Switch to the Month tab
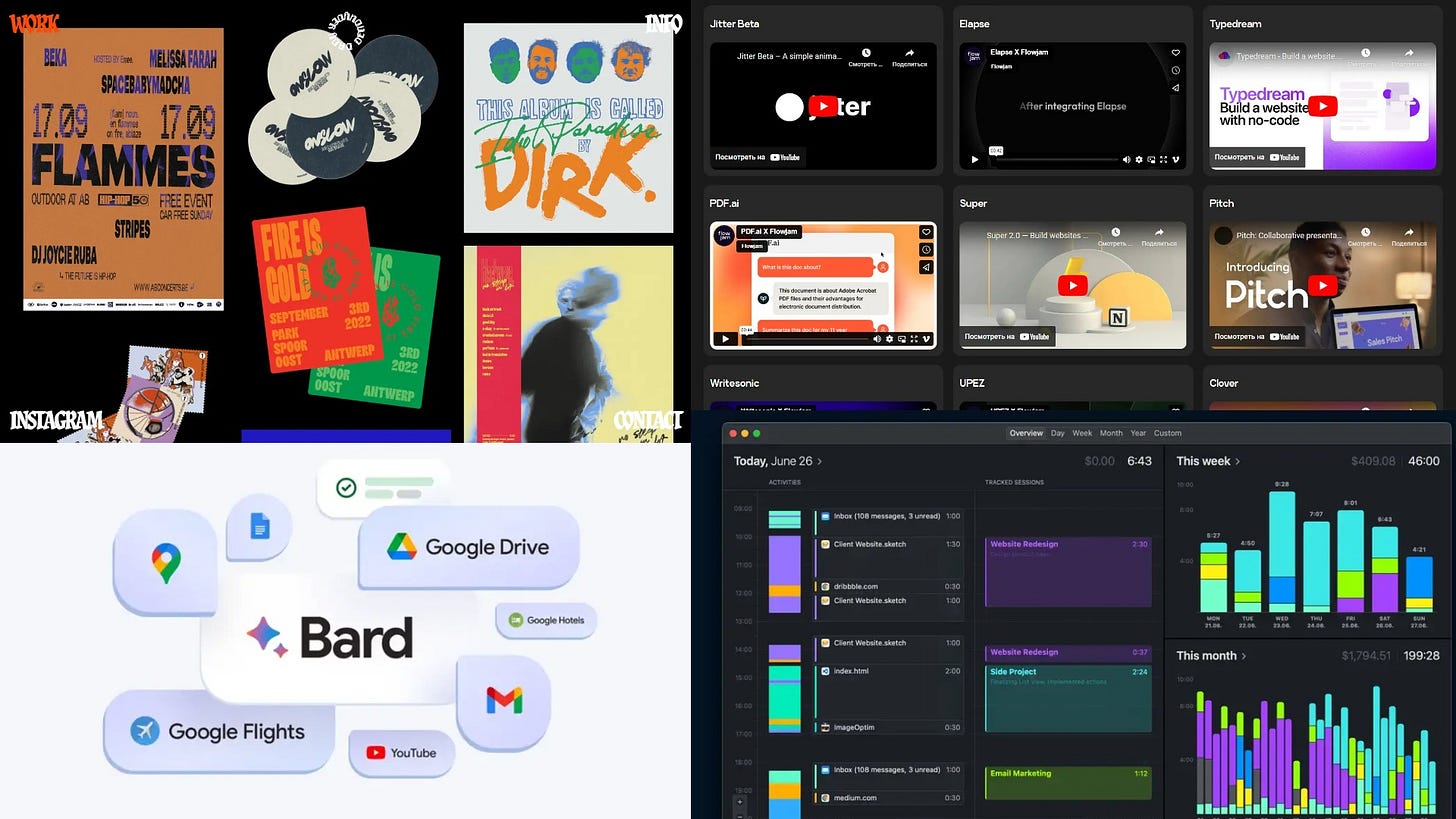Screen dimensions: 1456x819 tap(1111, 433)
